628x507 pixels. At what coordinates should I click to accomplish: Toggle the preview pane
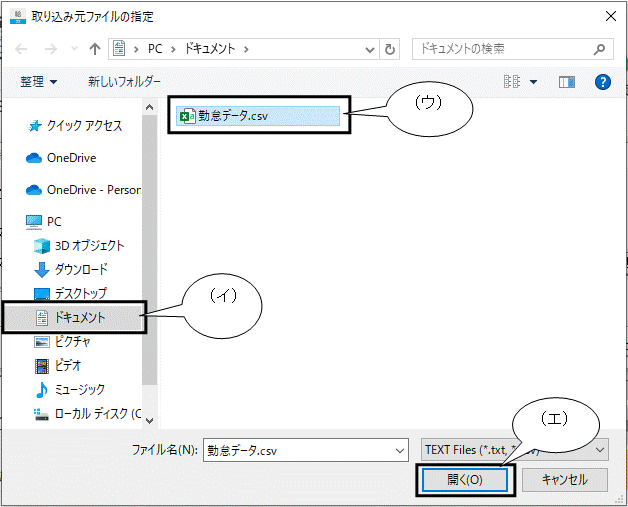tap(567, 82)
